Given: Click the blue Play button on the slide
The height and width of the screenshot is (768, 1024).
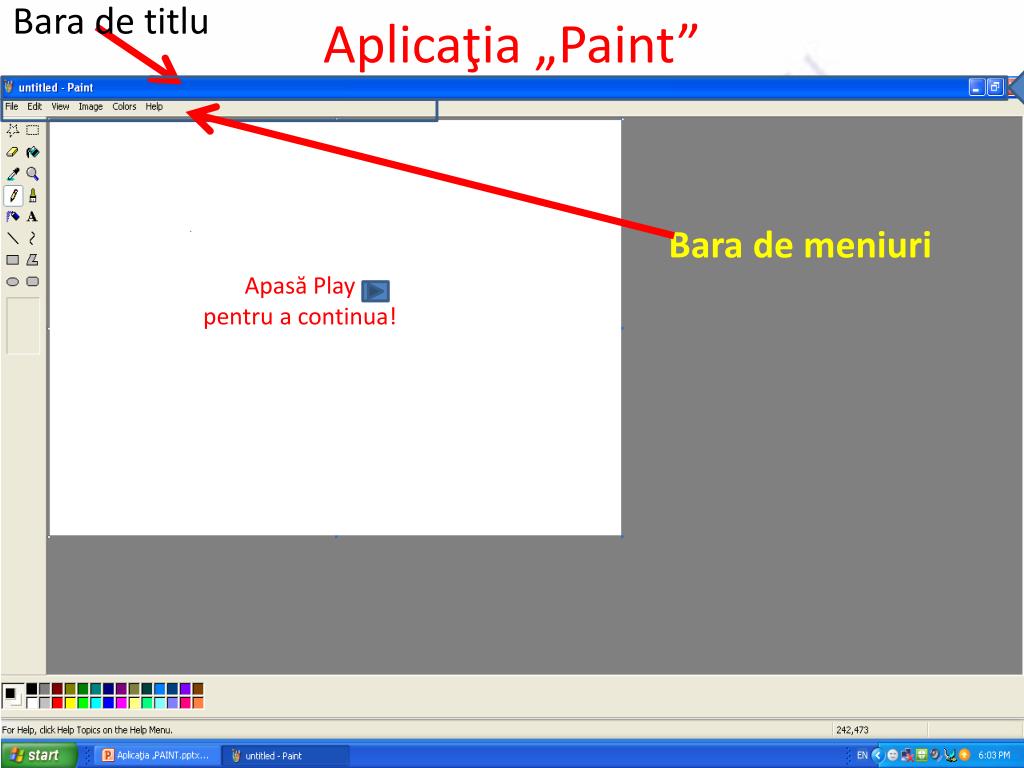Looking at the screenshot, I should (376, 291).
